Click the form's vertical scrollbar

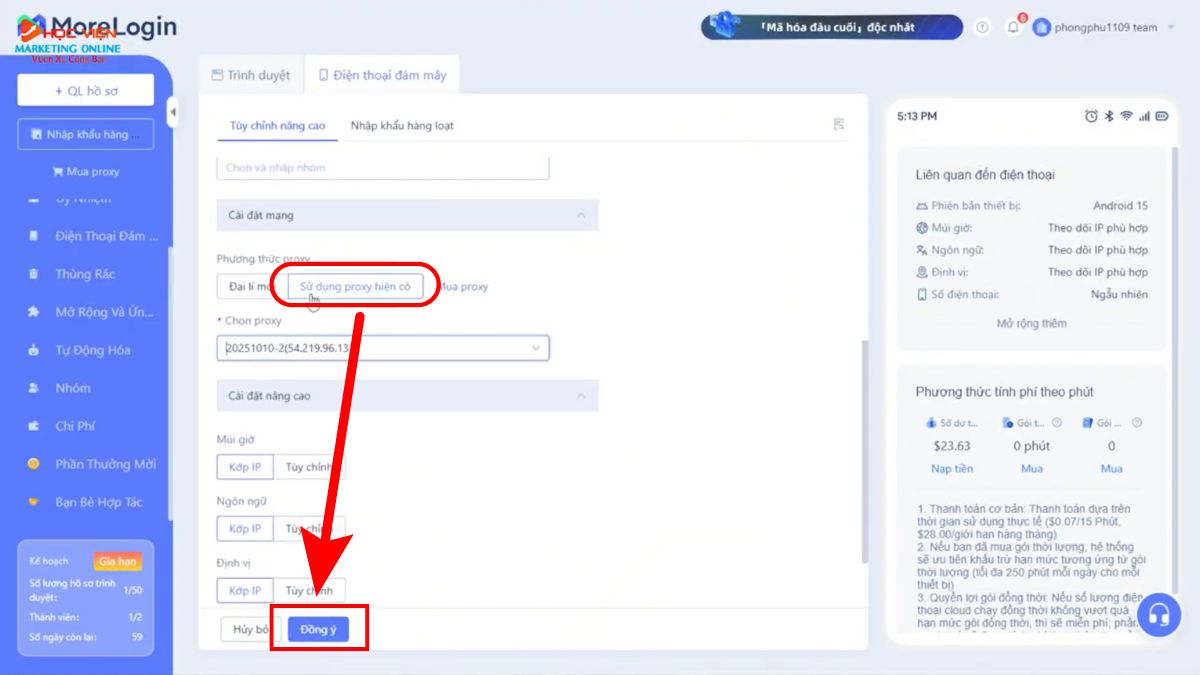[864, 450]
